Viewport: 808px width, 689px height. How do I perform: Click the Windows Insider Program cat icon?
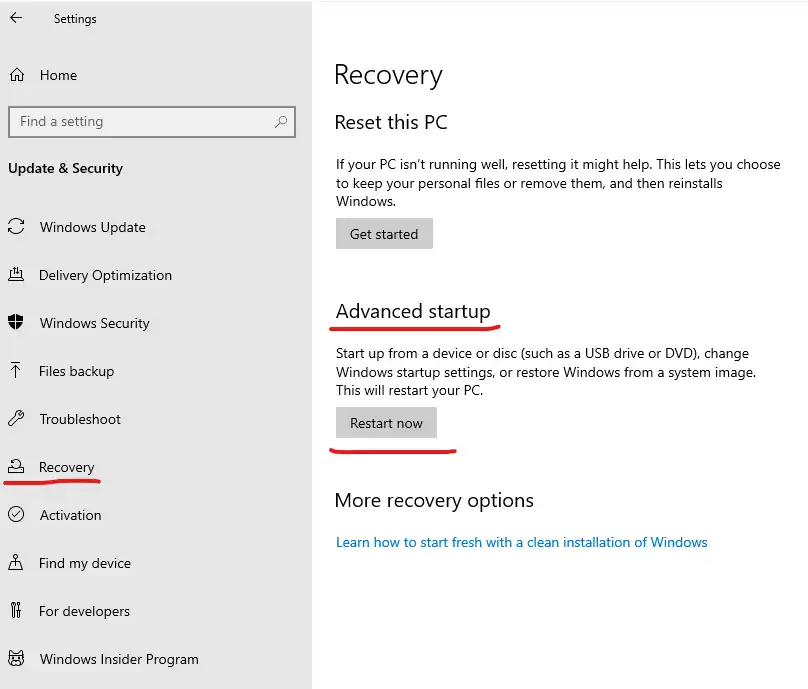tap(16, 658)
